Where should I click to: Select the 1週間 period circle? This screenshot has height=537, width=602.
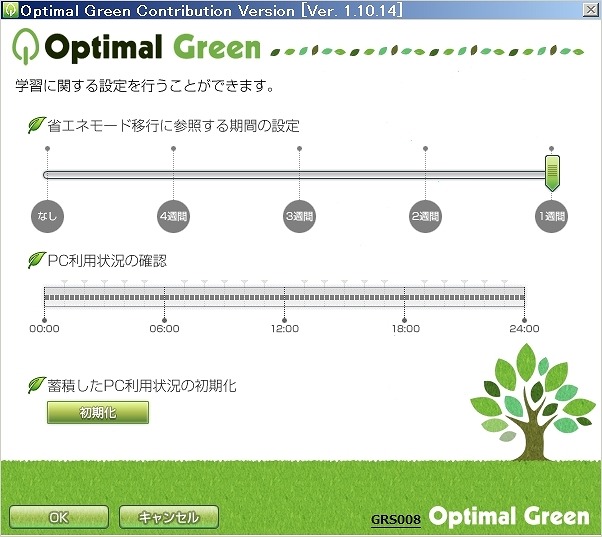click(551, 216)
